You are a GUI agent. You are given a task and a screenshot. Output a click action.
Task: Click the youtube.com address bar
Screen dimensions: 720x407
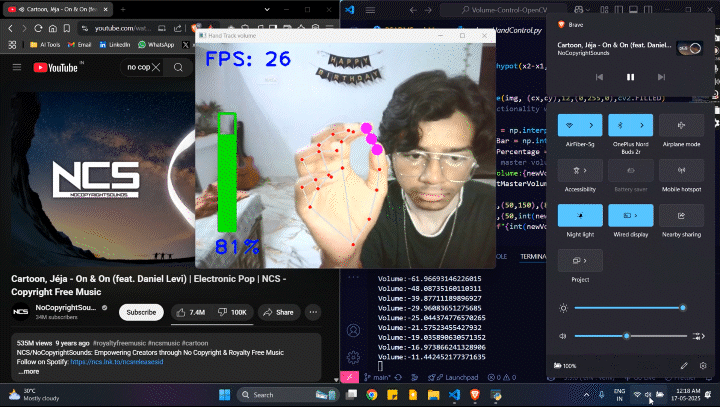point(122,28)
